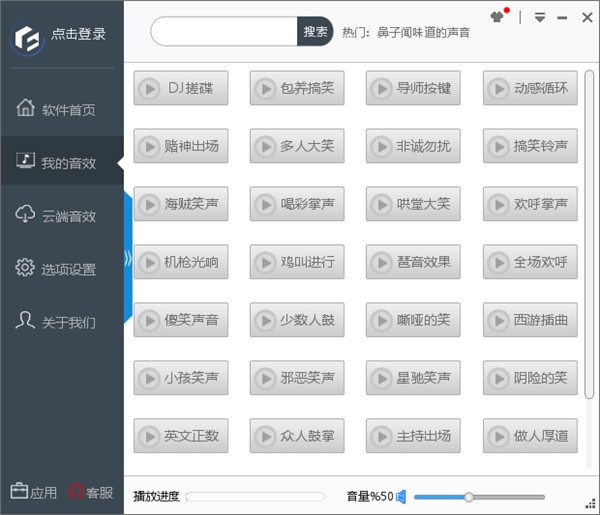The width and height of the screenshot is (600, 515).
Task: Play the 邪恶笑声 sound effect
Action: [297, 378]
